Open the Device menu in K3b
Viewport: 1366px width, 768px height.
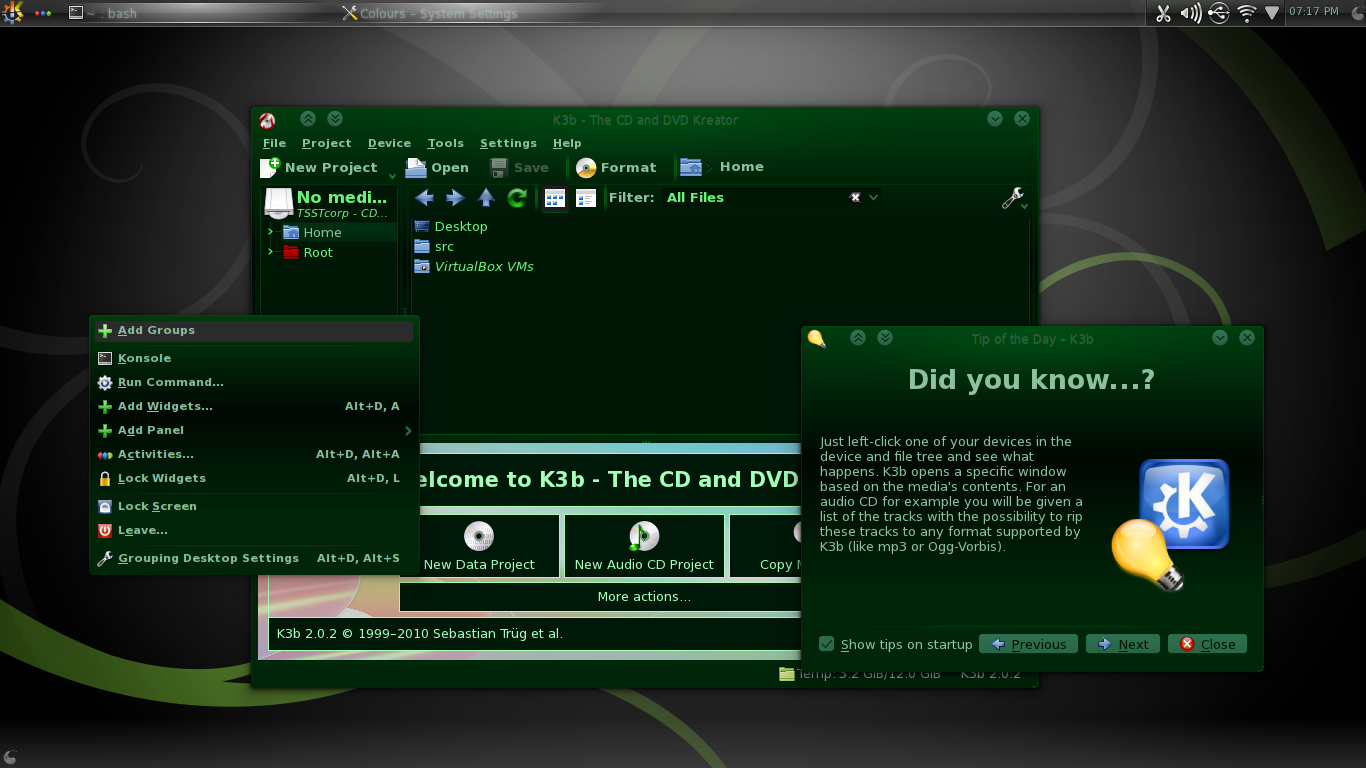[389, 143]
